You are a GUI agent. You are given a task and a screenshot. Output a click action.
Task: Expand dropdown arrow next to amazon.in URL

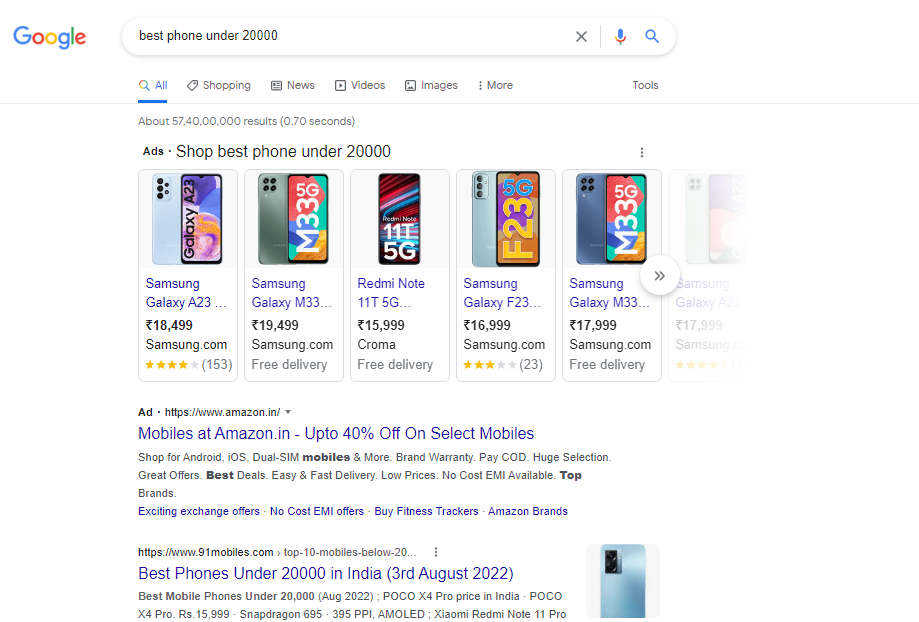[x=288, y=412]
